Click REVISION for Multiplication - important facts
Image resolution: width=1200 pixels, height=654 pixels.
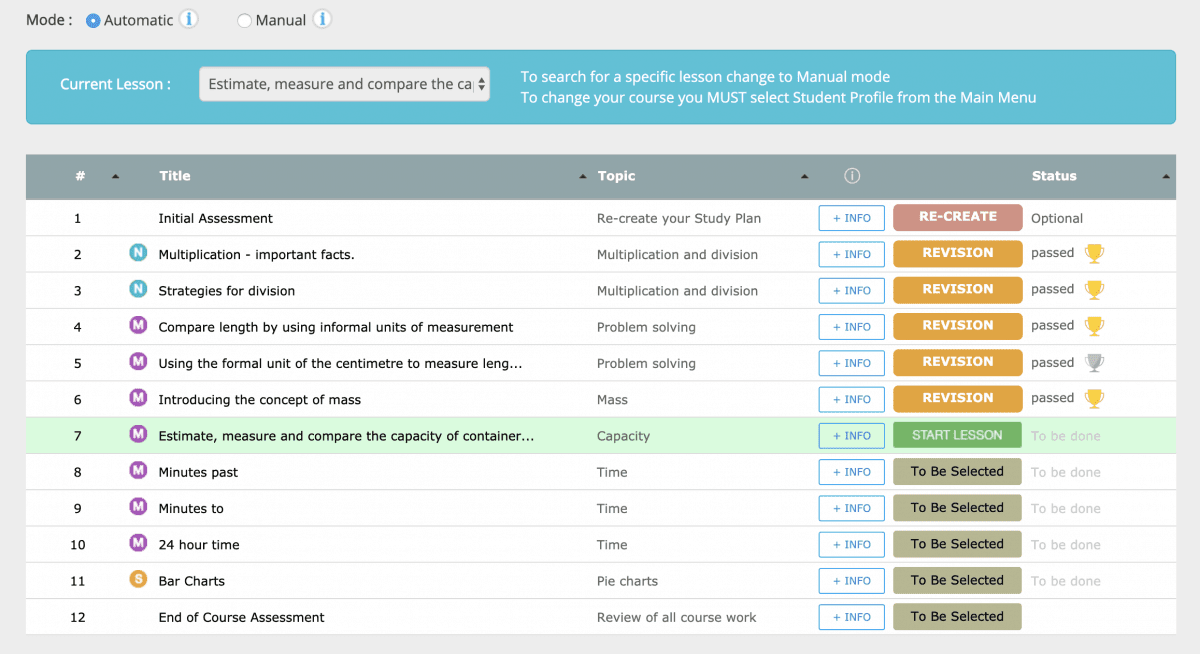pyautogui.click(x=958, y=254)
